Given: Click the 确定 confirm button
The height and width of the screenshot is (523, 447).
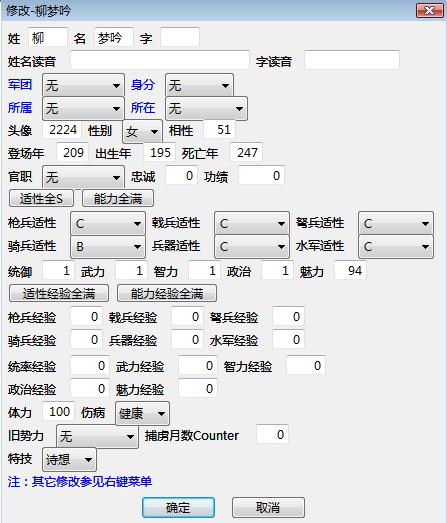Looking at the screenshot, I should tap(178, 508).
